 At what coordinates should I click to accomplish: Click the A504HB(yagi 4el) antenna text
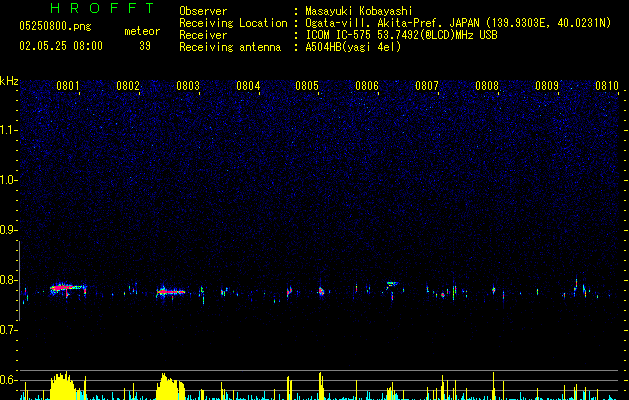click(353, 47)
